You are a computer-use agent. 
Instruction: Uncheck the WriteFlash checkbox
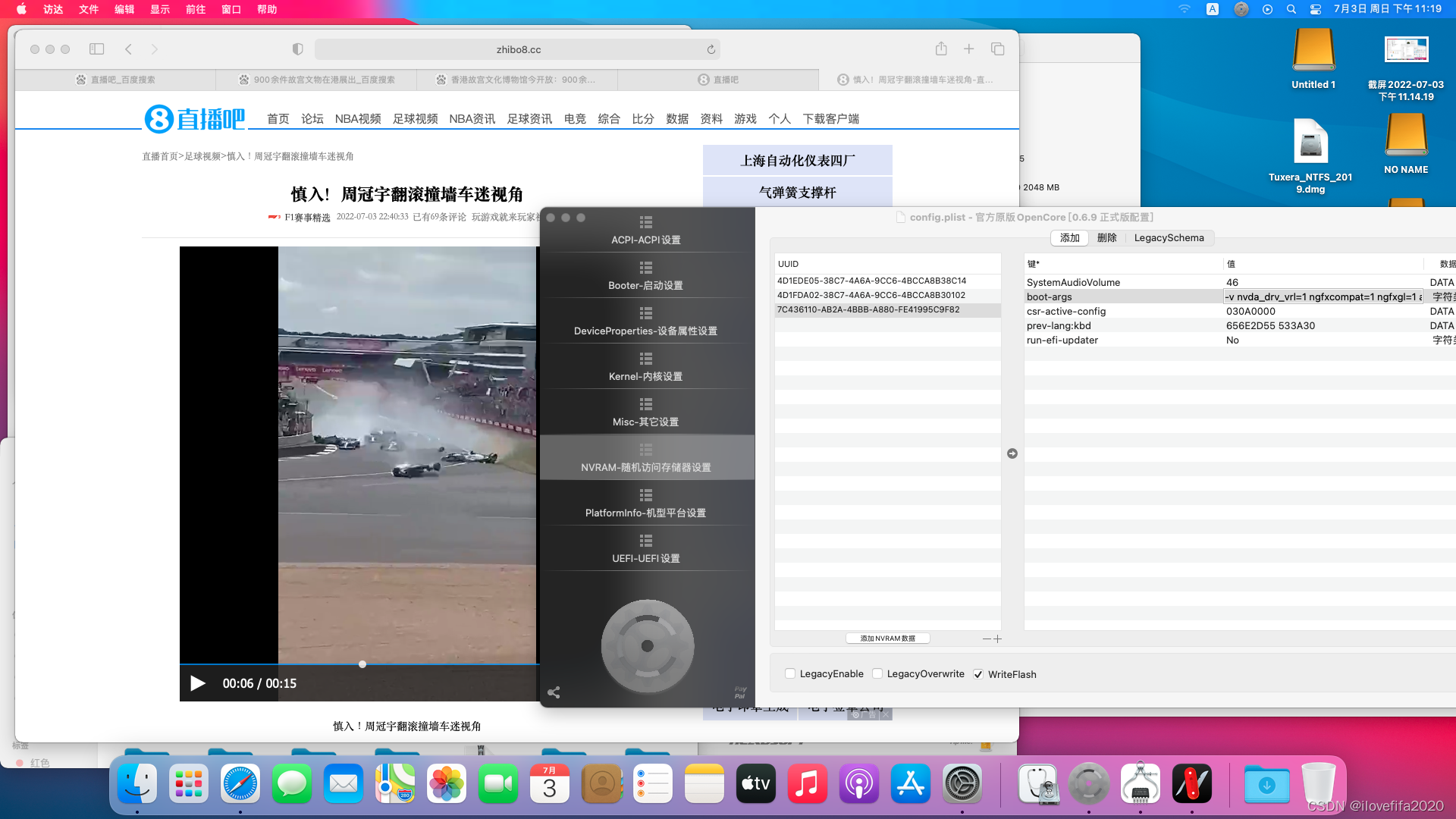click(978, 674)
